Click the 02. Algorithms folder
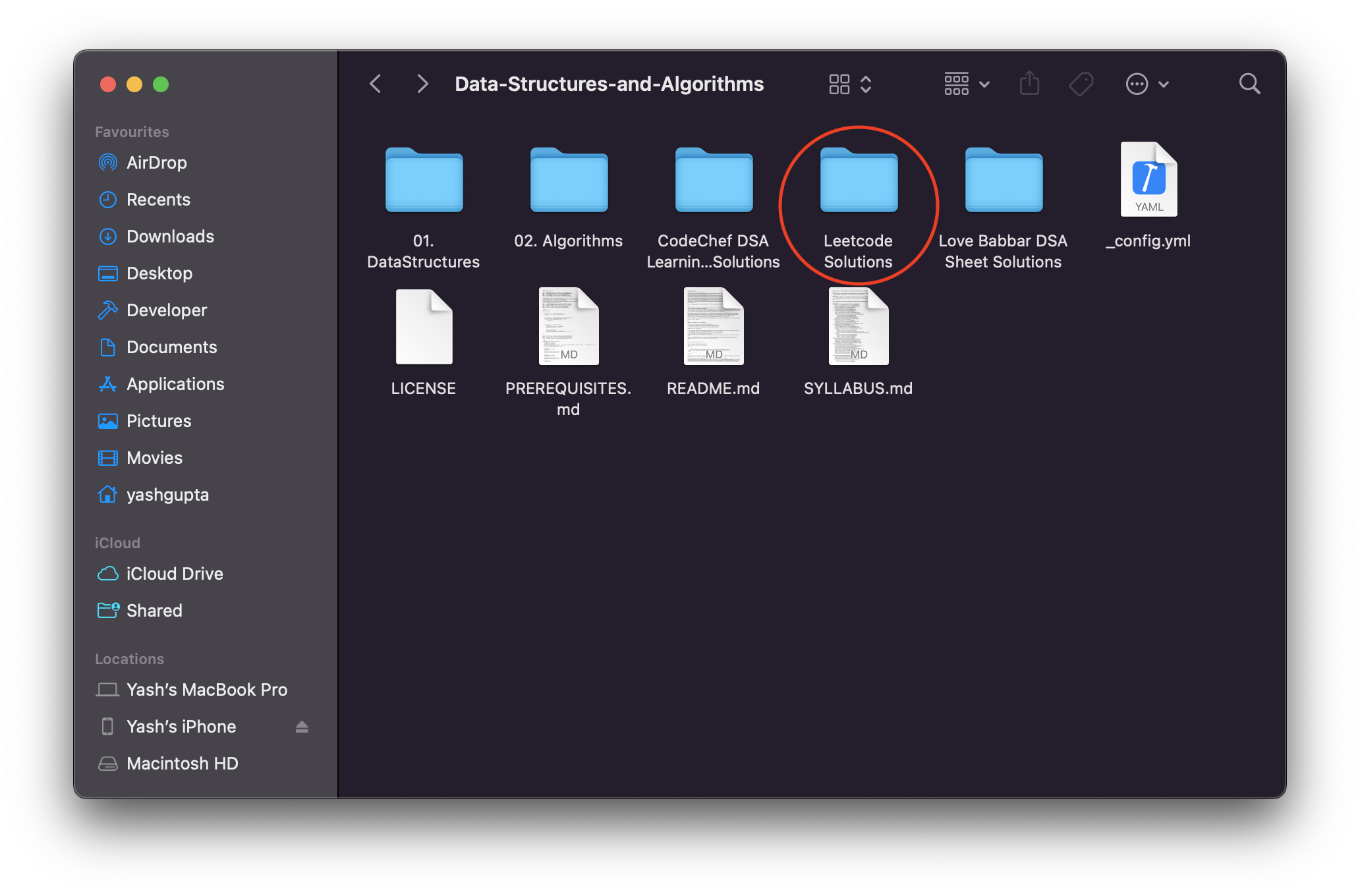The width and height of the screenshot is (1360, 896). coord(569,181)
